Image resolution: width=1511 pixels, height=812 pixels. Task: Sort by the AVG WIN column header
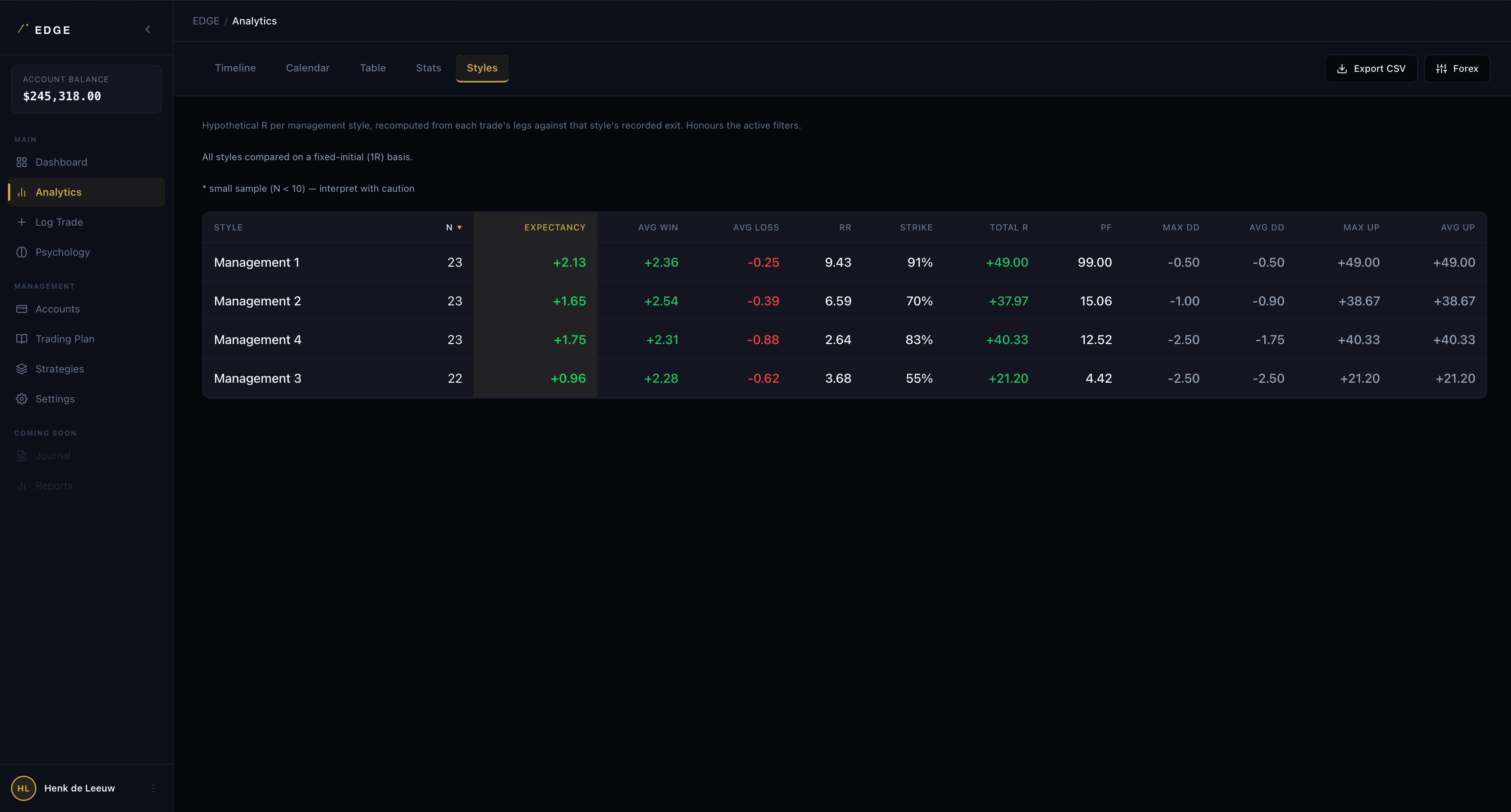[x=658, y=228]
